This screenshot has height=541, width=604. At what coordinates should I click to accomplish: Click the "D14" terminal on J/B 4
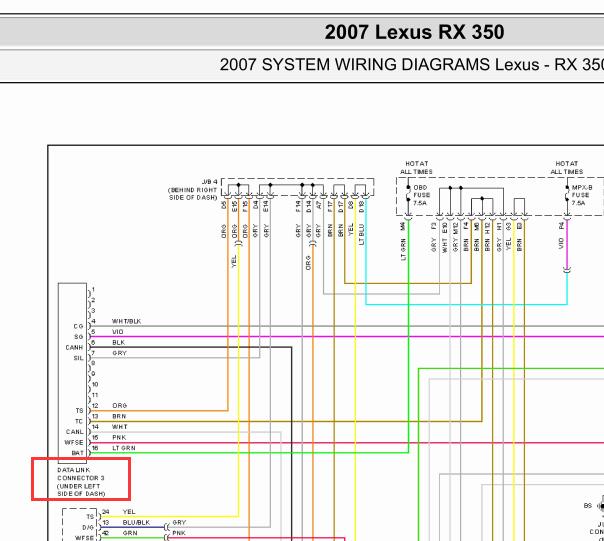[309, 207]
